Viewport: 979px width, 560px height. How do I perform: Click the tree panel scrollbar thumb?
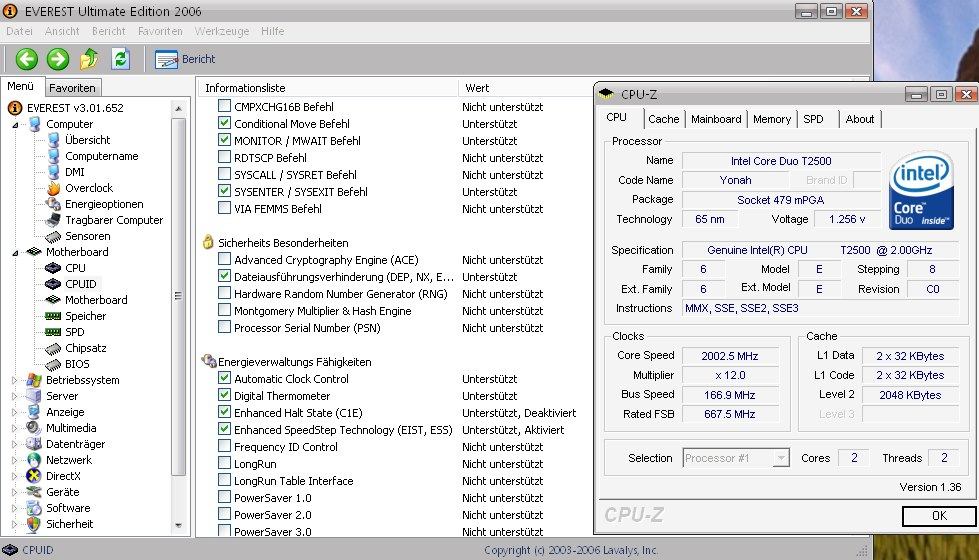pyautogui.click(x=179, y=297)
